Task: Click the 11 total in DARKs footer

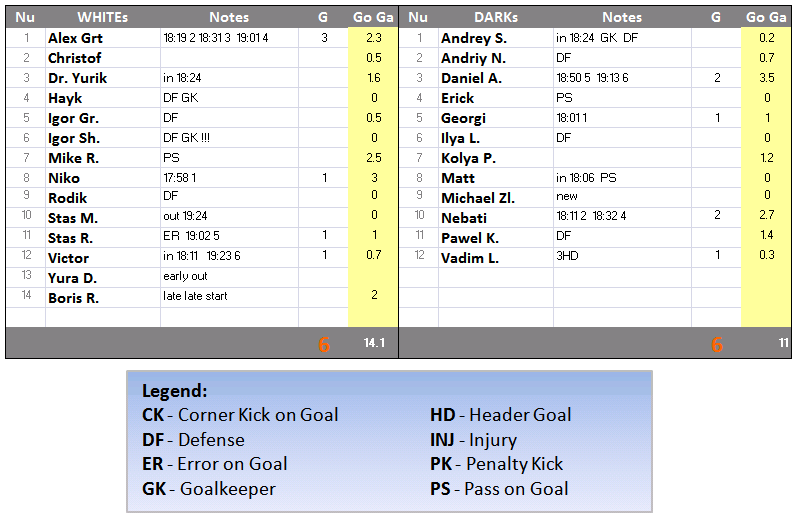Action: [784, 343]
